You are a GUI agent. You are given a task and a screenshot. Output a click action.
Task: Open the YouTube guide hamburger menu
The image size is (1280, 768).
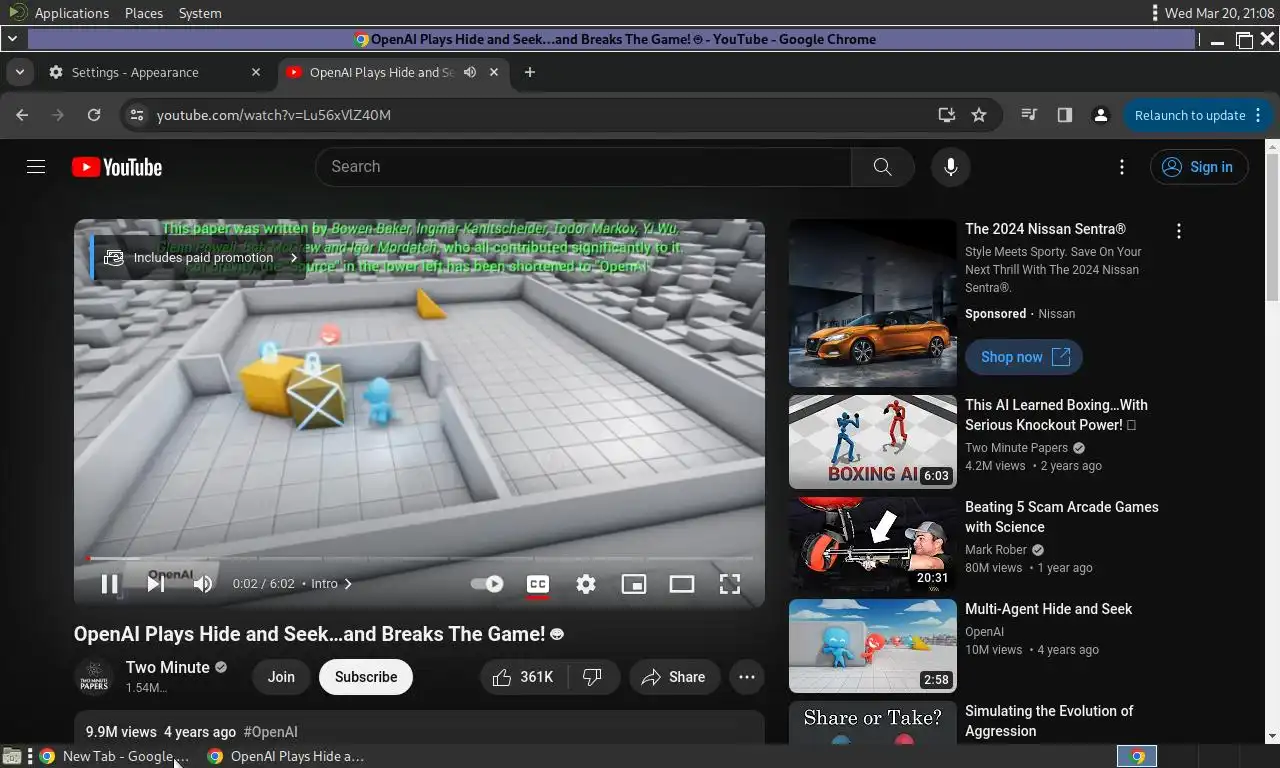tap(36, 167)
